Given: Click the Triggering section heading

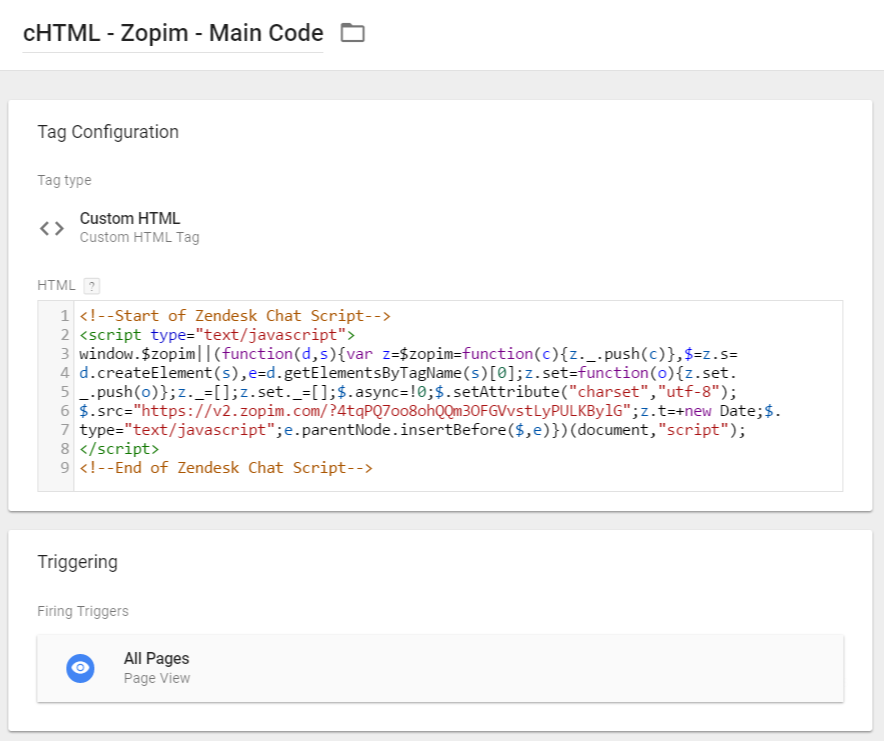Looking at the screenshot, I should (78, 562).
